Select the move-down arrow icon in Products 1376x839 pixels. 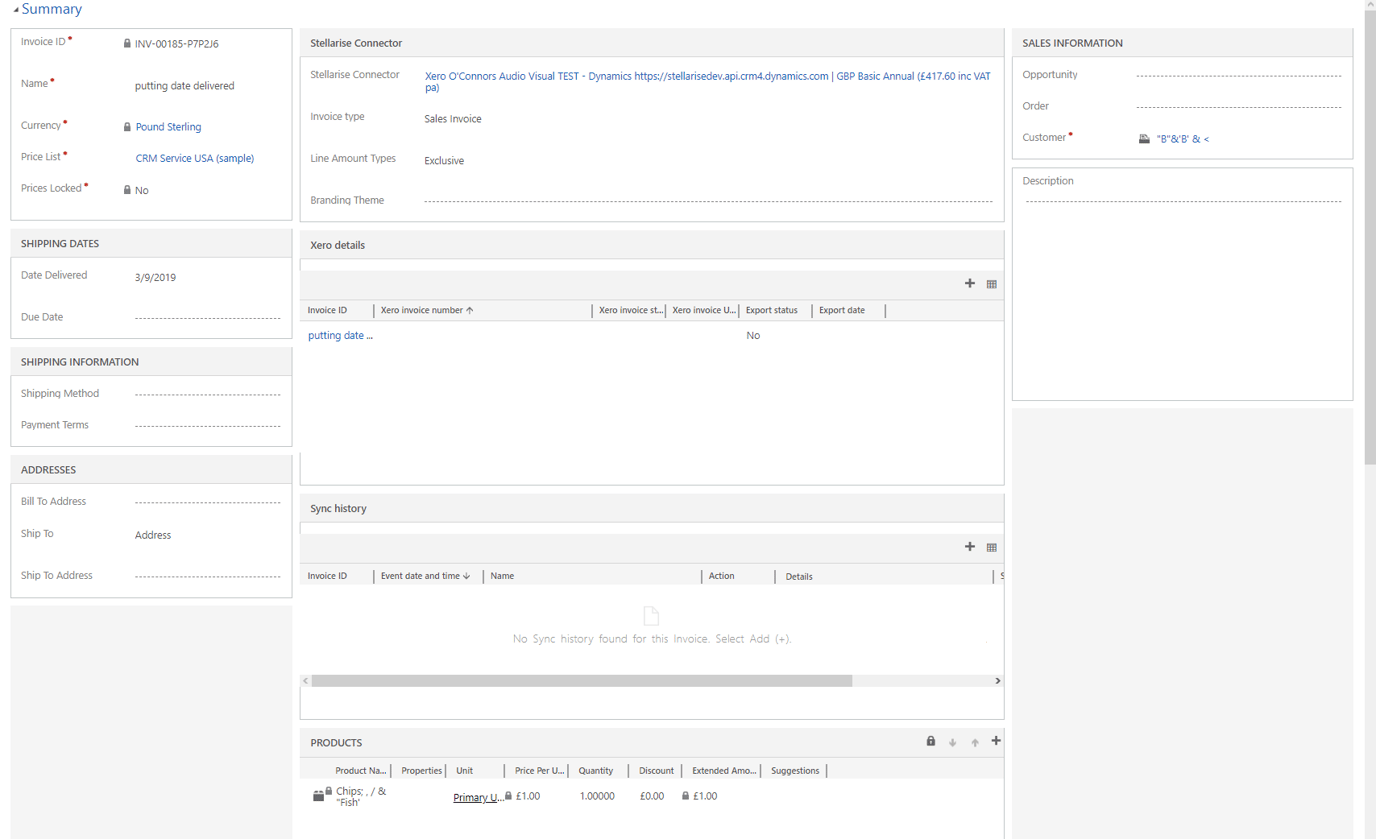pyautogui.click(x=952, y=740)
